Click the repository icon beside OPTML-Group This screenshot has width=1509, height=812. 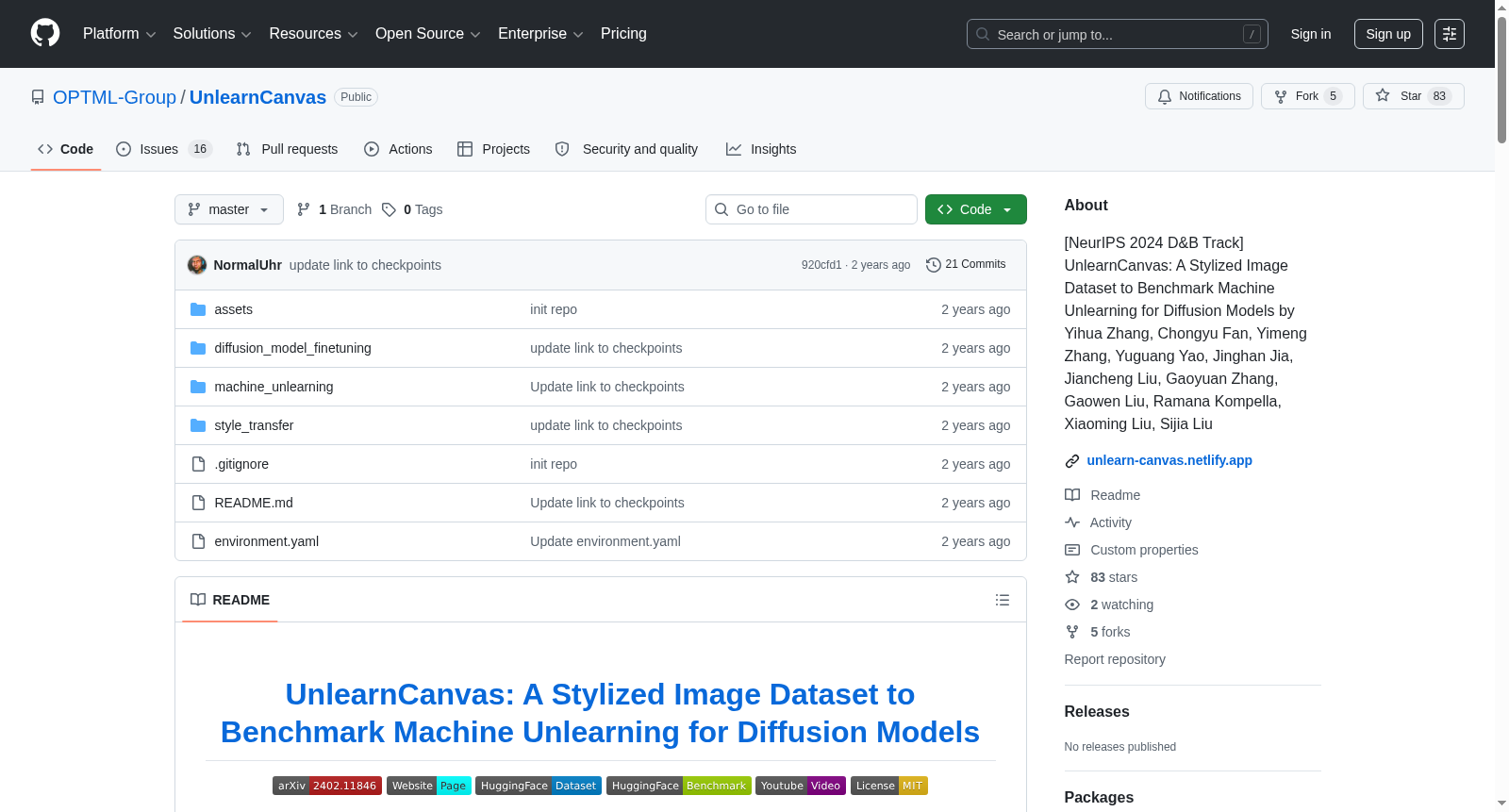(x=38, y=97)
